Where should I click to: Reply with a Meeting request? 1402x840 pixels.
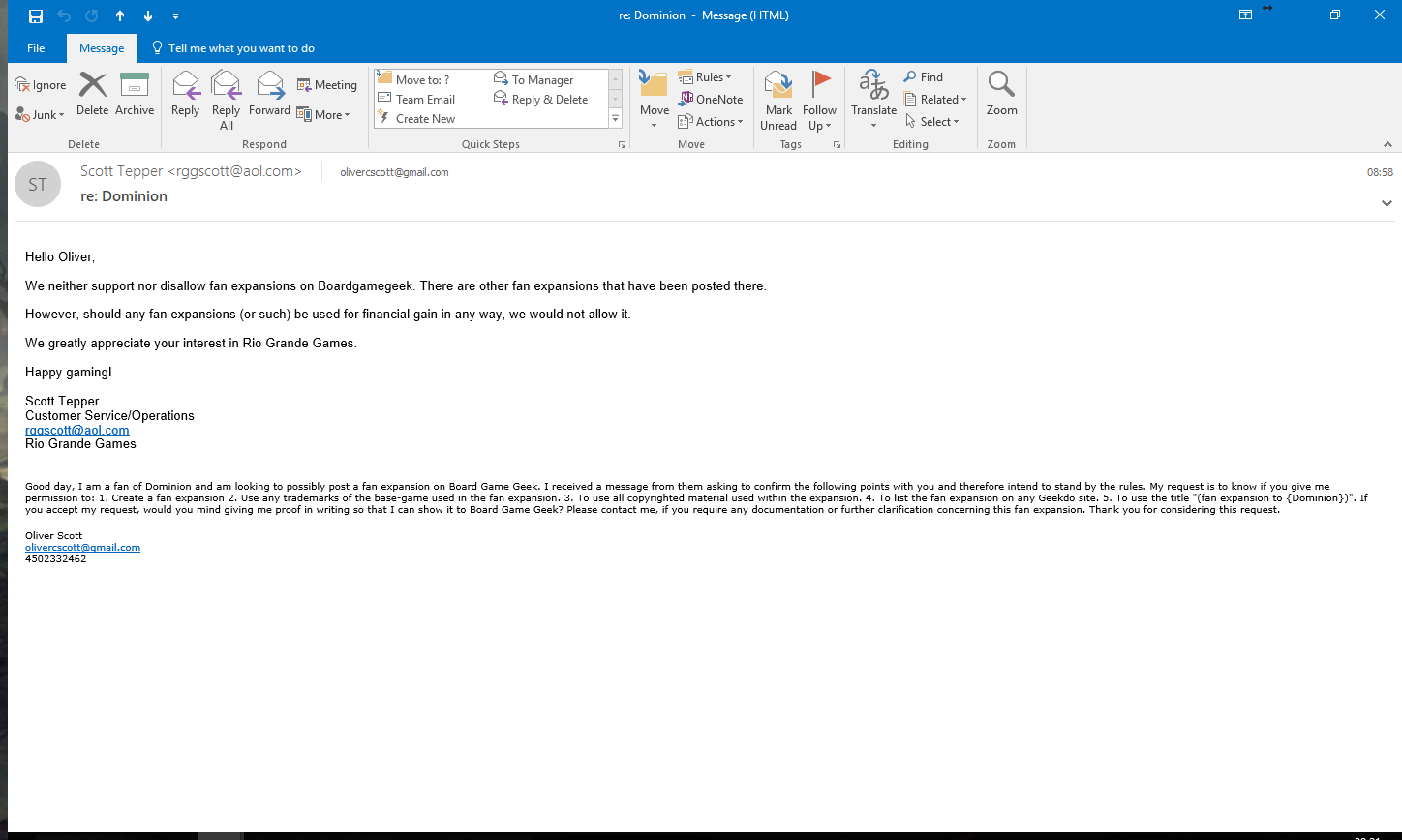(x=327, y=85)
